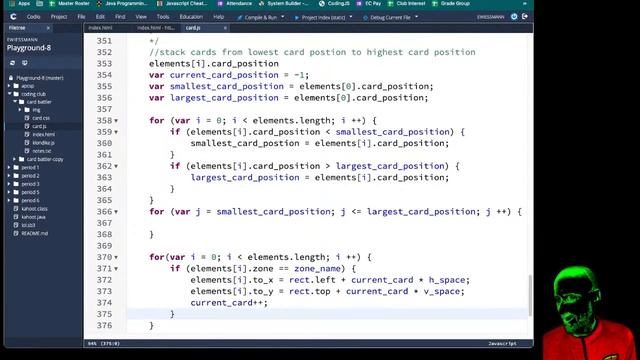This screenshot has height=360, width=640.
Task: Collapse the card battler folder
Action: (x=15, y=102)
